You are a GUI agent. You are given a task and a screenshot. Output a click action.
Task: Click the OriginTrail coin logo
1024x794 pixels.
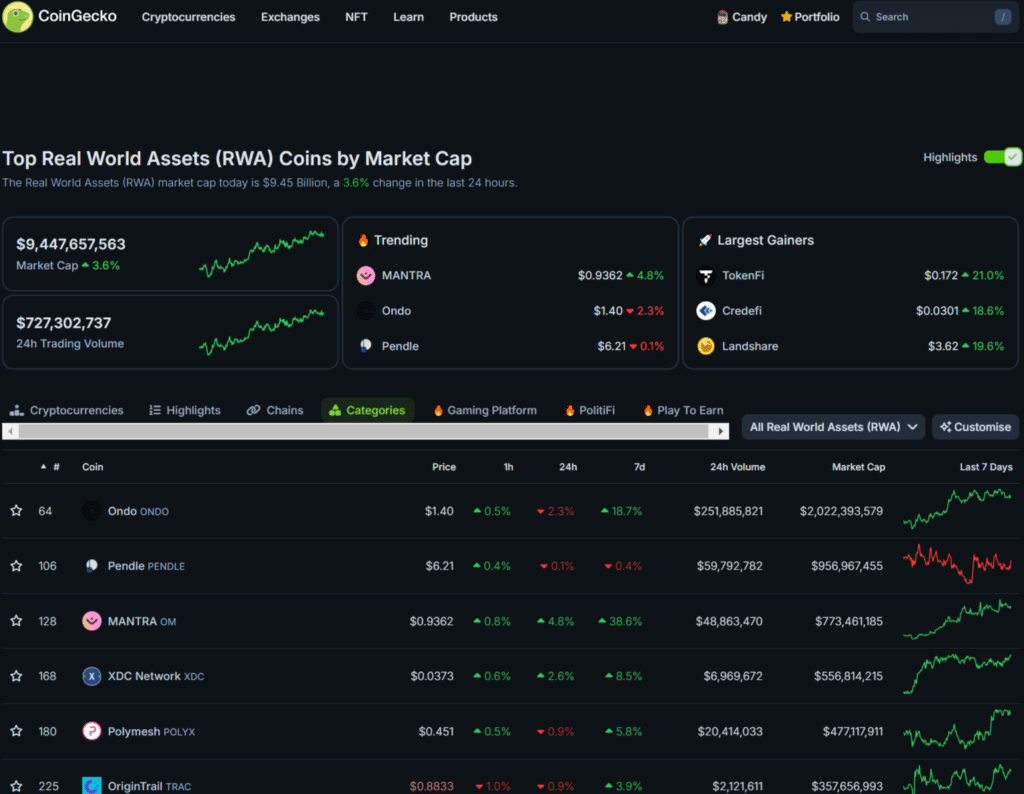pyautogui.click(x=91, y=786)
